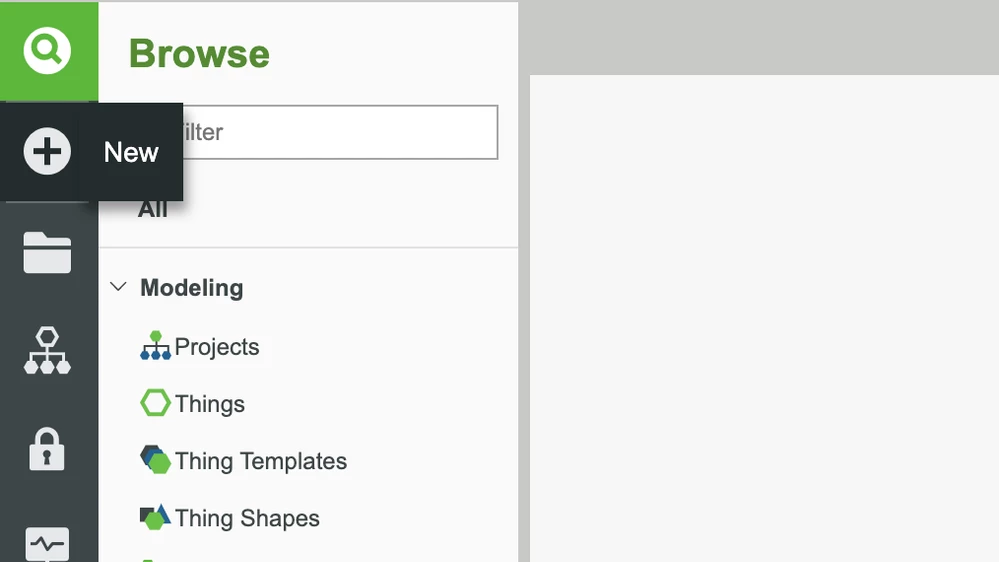Click the Monitoring pulse icon
Screen dimensions: 999x562
(x=48, y=545)
